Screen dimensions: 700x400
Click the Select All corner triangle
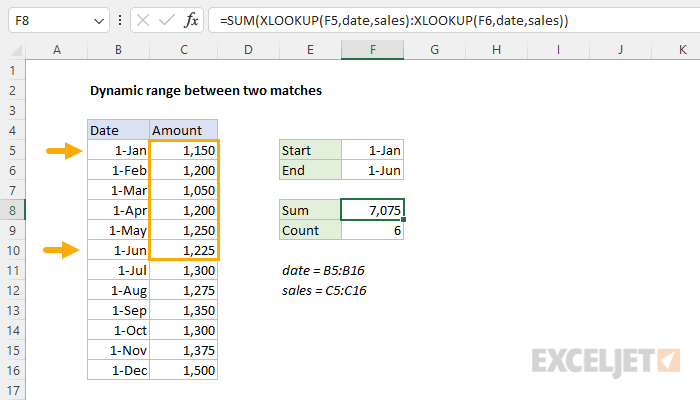click(16, 50)
